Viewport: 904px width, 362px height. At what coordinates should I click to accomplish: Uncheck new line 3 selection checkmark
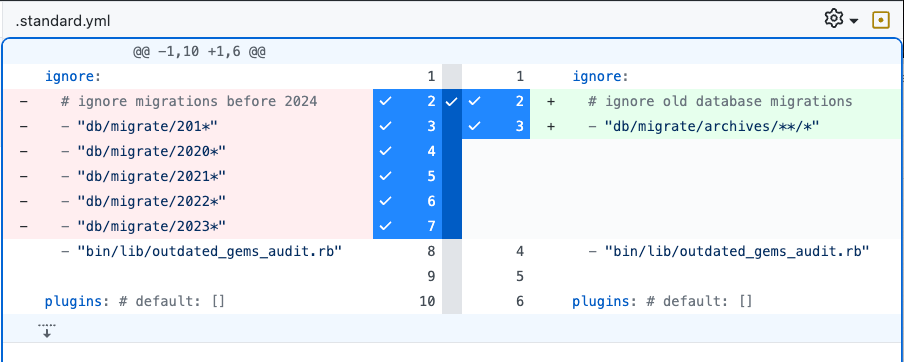point(474,126)
